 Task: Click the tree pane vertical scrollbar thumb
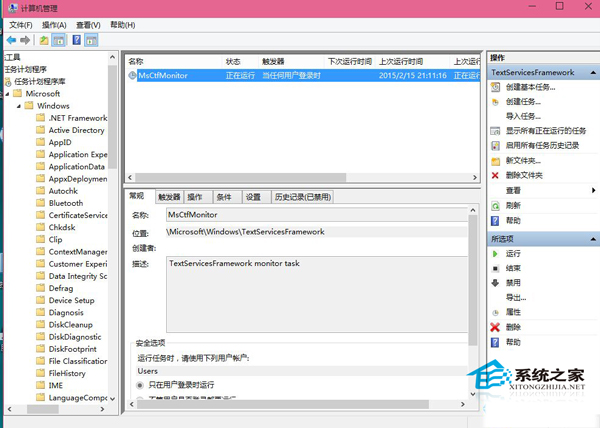pos(112,117)
